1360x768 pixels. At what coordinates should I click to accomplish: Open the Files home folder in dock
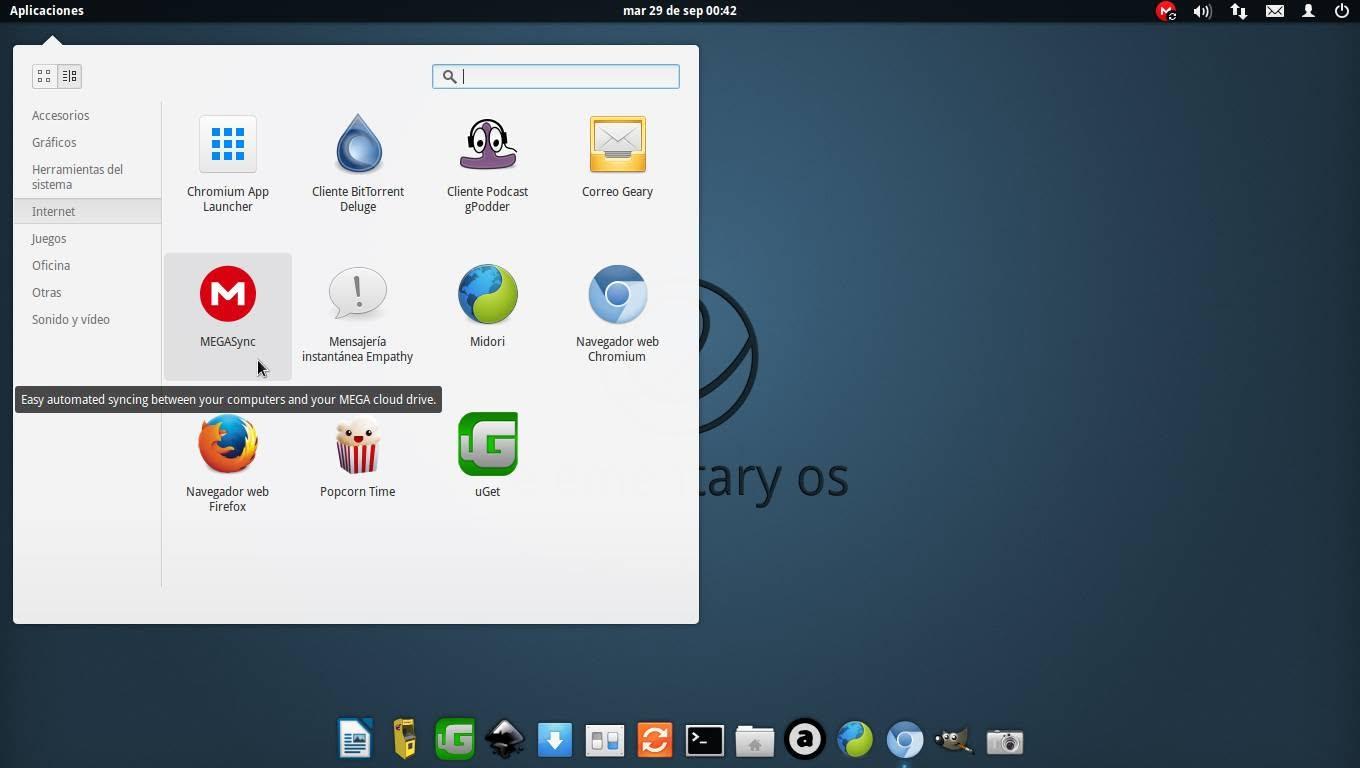point(755,741)
